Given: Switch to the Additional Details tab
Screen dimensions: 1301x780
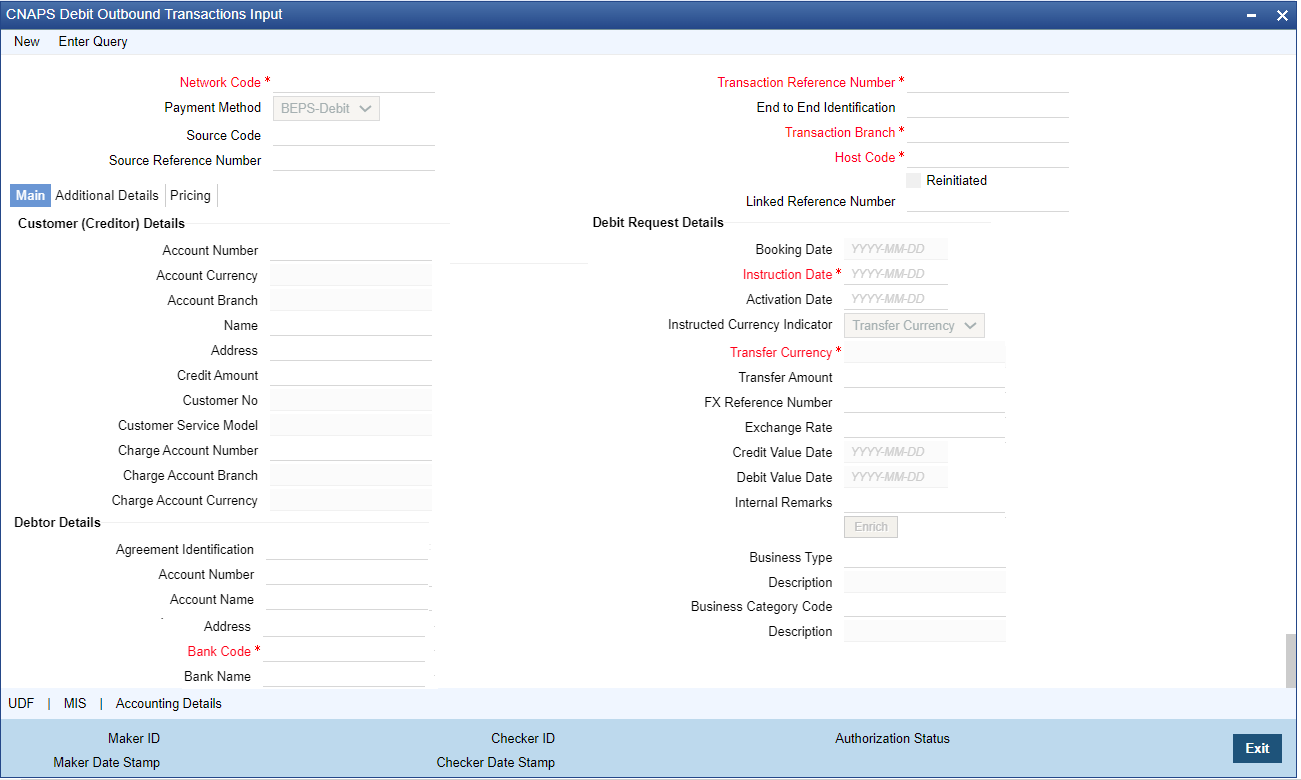Looking at the screenshot, I should click(107, 195).
